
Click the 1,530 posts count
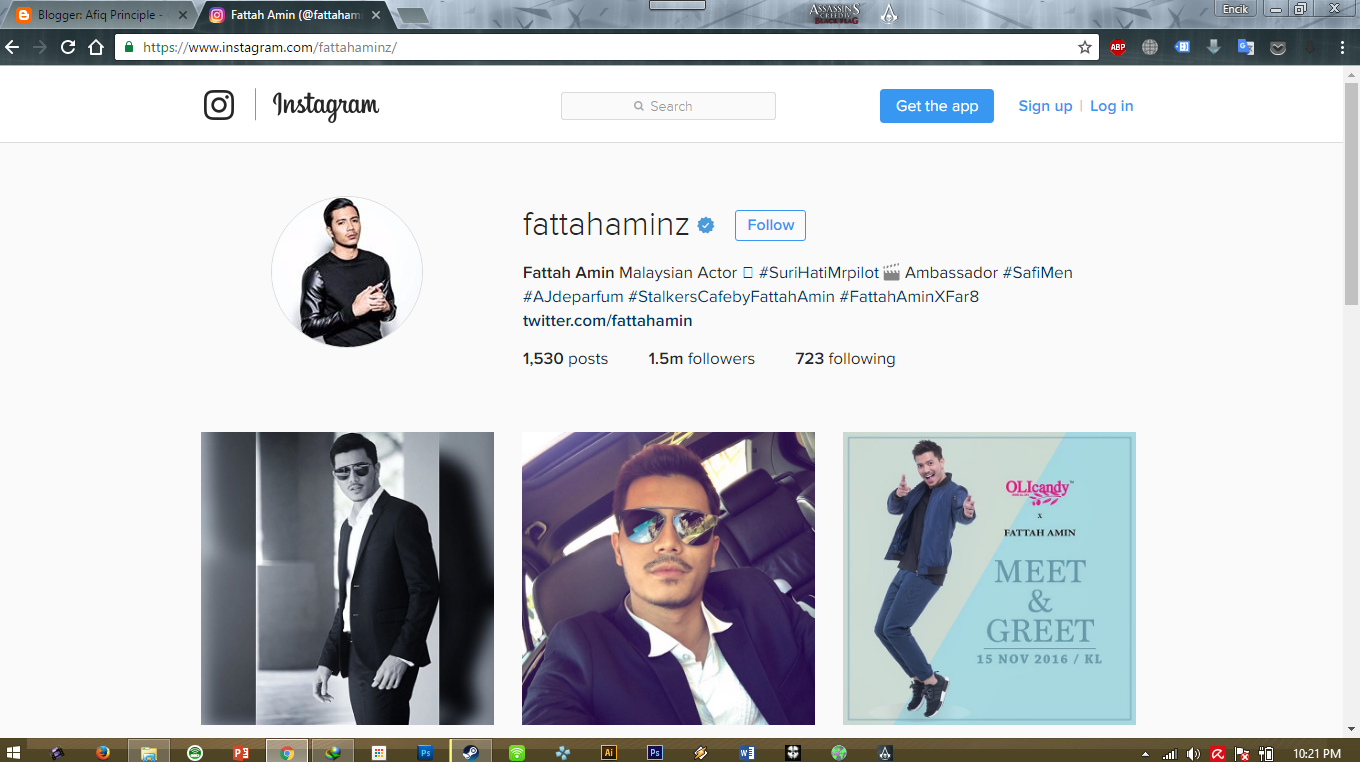[565, 358]
